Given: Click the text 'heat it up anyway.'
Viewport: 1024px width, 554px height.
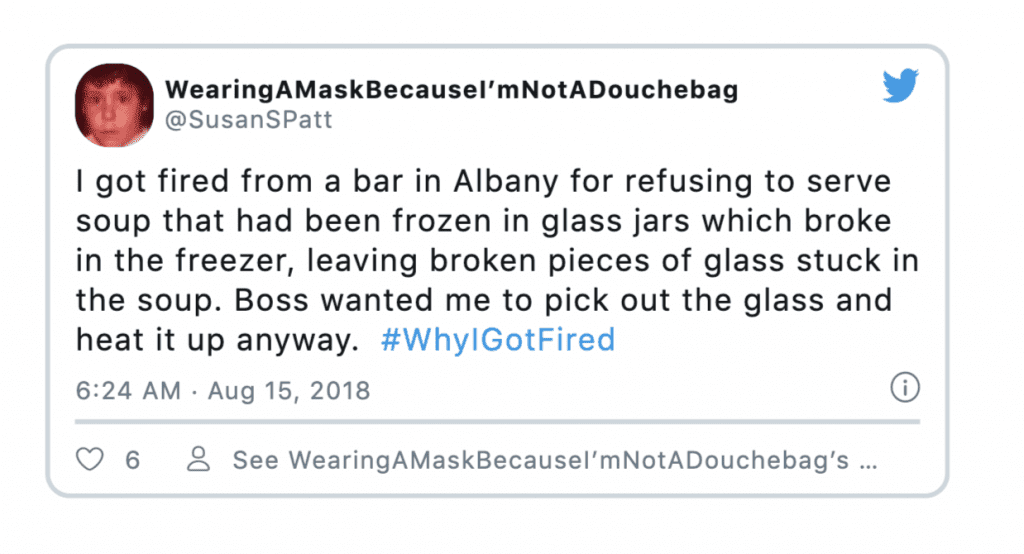Looking at the screenshot, I should (217, 340).
